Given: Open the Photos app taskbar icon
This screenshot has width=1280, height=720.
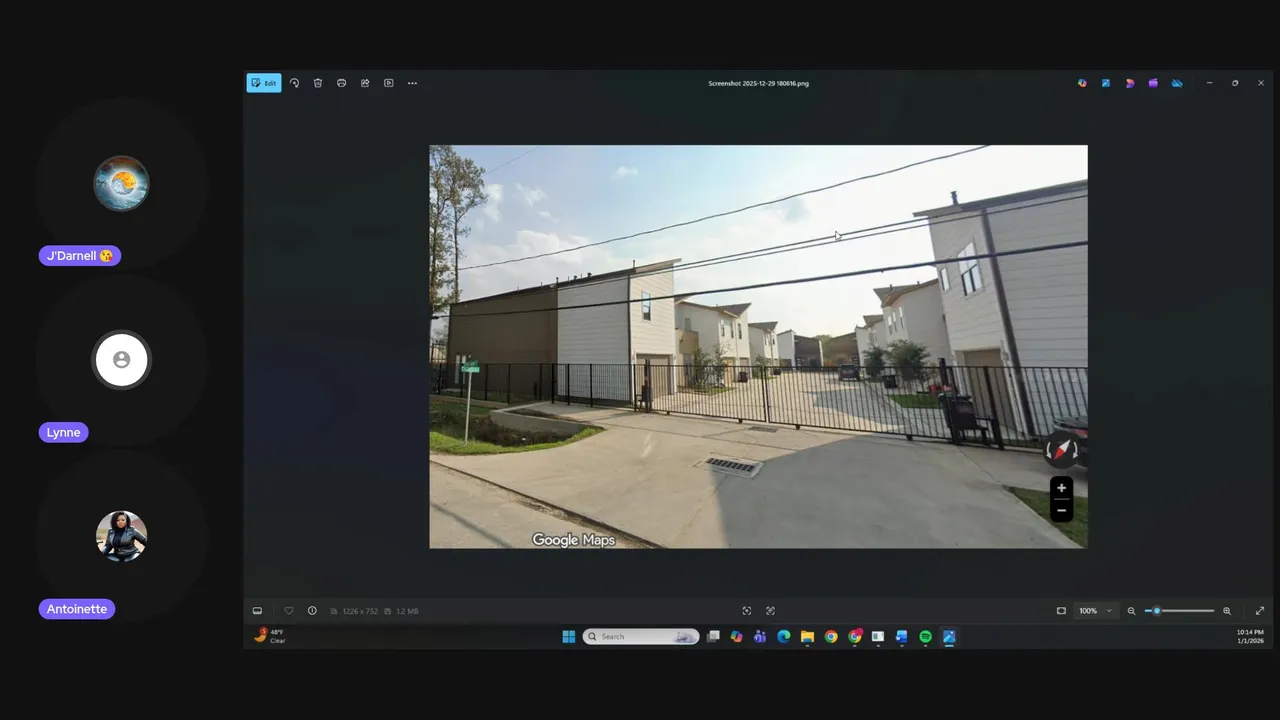Looking at the screenshot, I should 949,637.
